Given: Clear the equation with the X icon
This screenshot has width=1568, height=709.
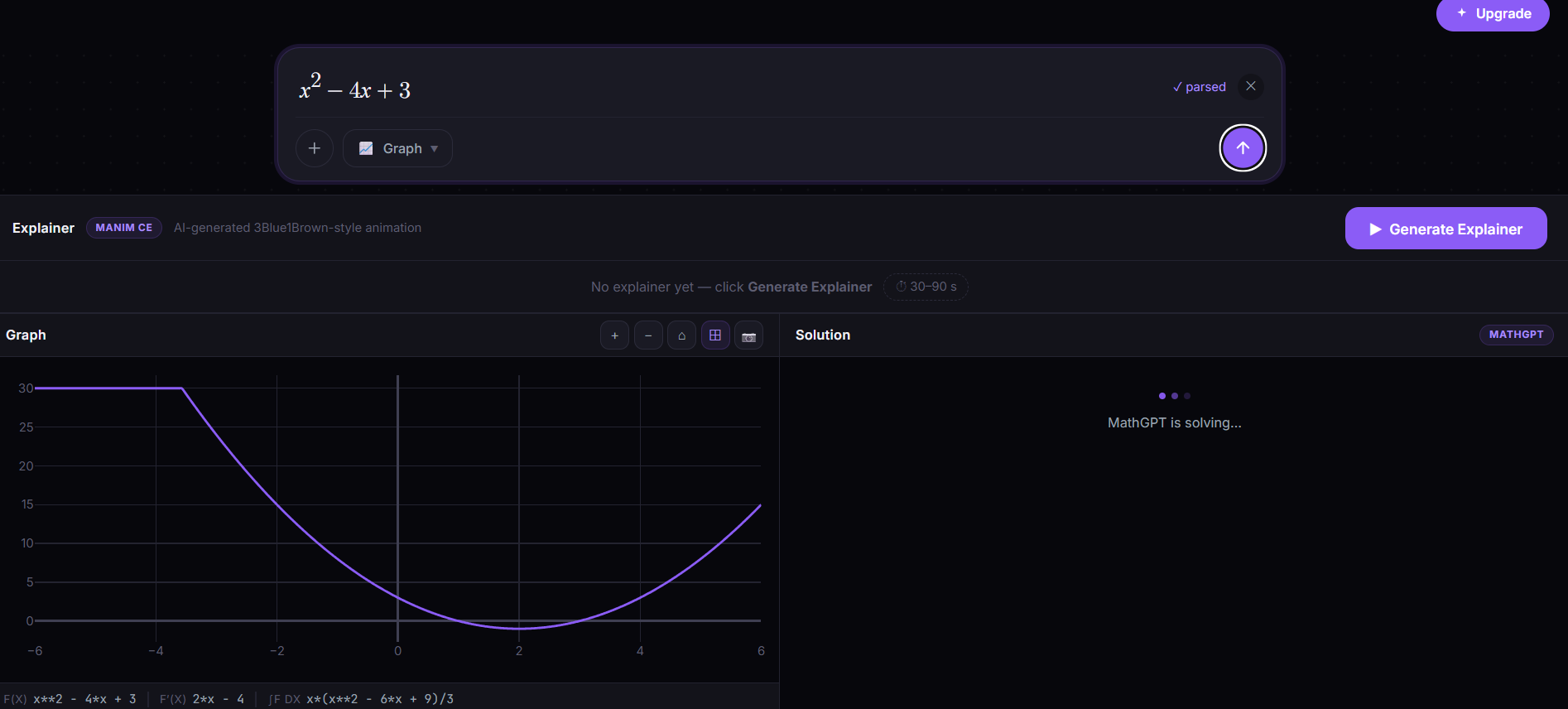Looking at the screenshot, I should coord(1251,86).
